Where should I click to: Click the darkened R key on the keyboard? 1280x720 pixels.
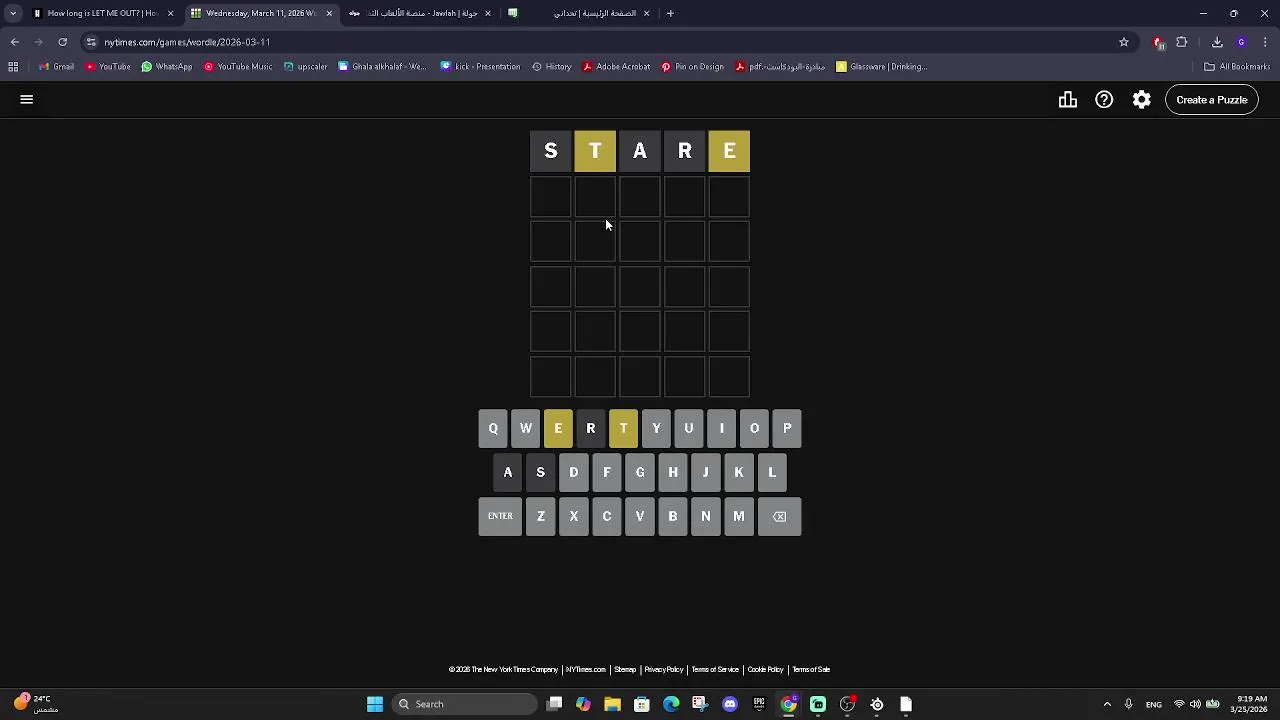pyautogui.click(x=591, y=428)
